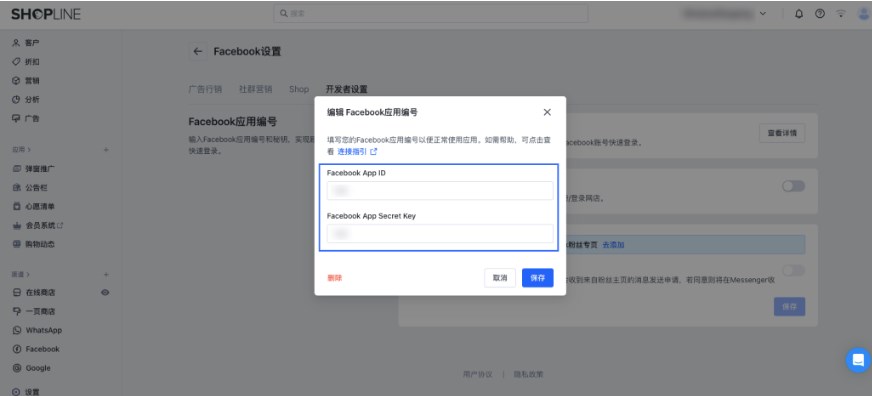Open the user avatar icon

[x=864, y=14]
